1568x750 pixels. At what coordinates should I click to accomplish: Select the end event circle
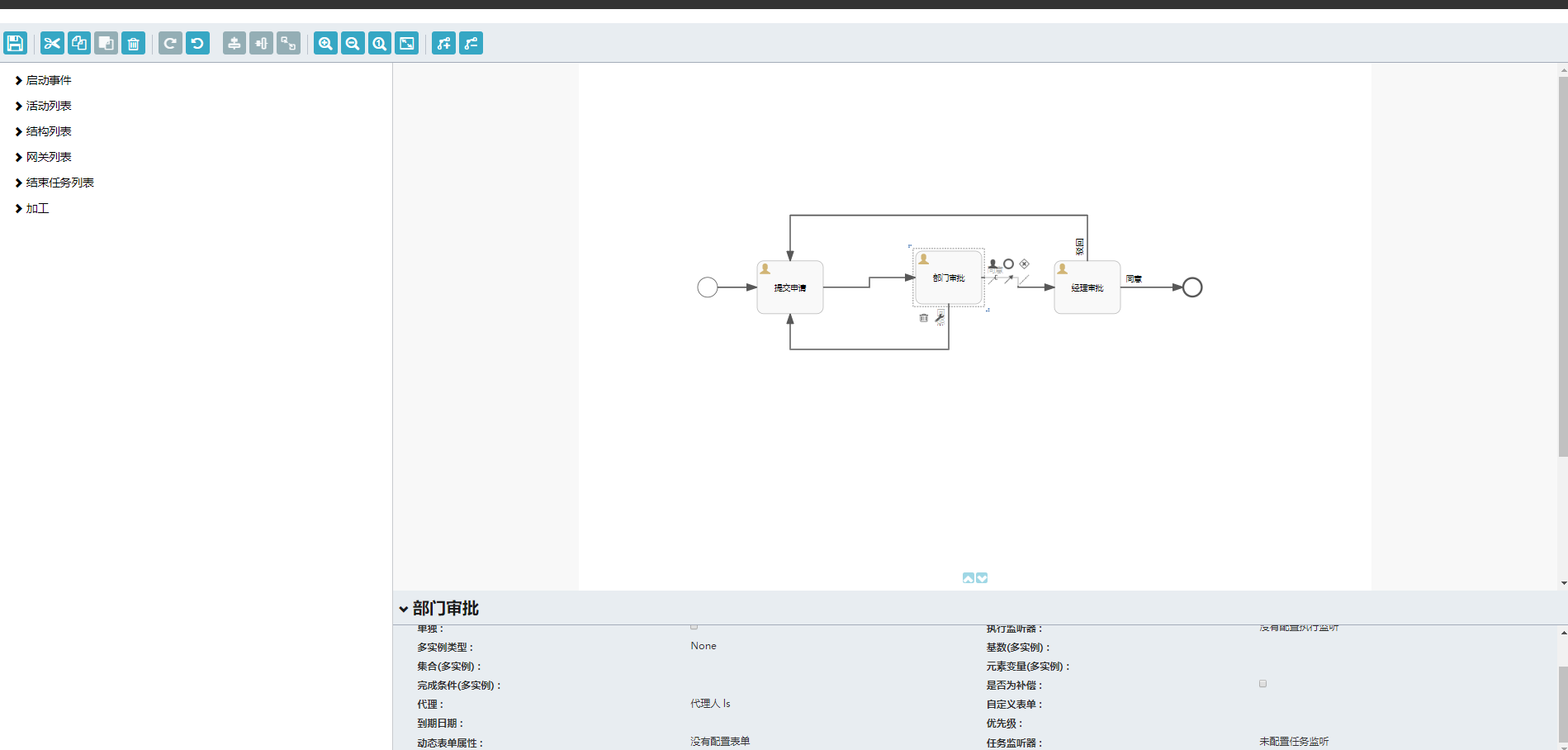tap(1192, 287)
